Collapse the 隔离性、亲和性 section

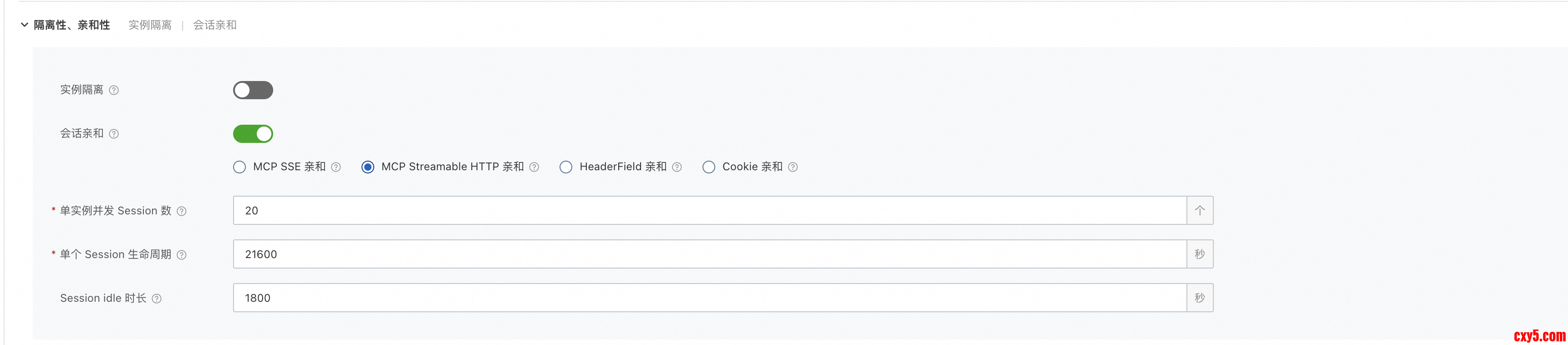(24, 25)
